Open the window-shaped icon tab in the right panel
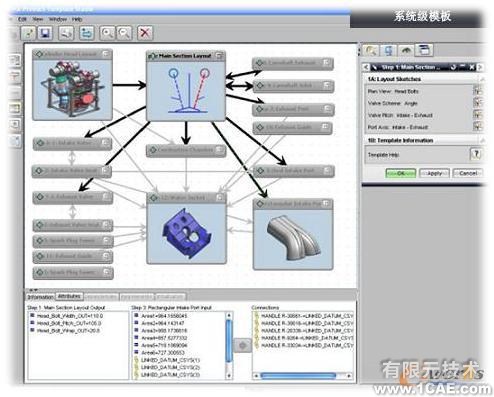This screenshot has height=397, width=494. point(424,50)
